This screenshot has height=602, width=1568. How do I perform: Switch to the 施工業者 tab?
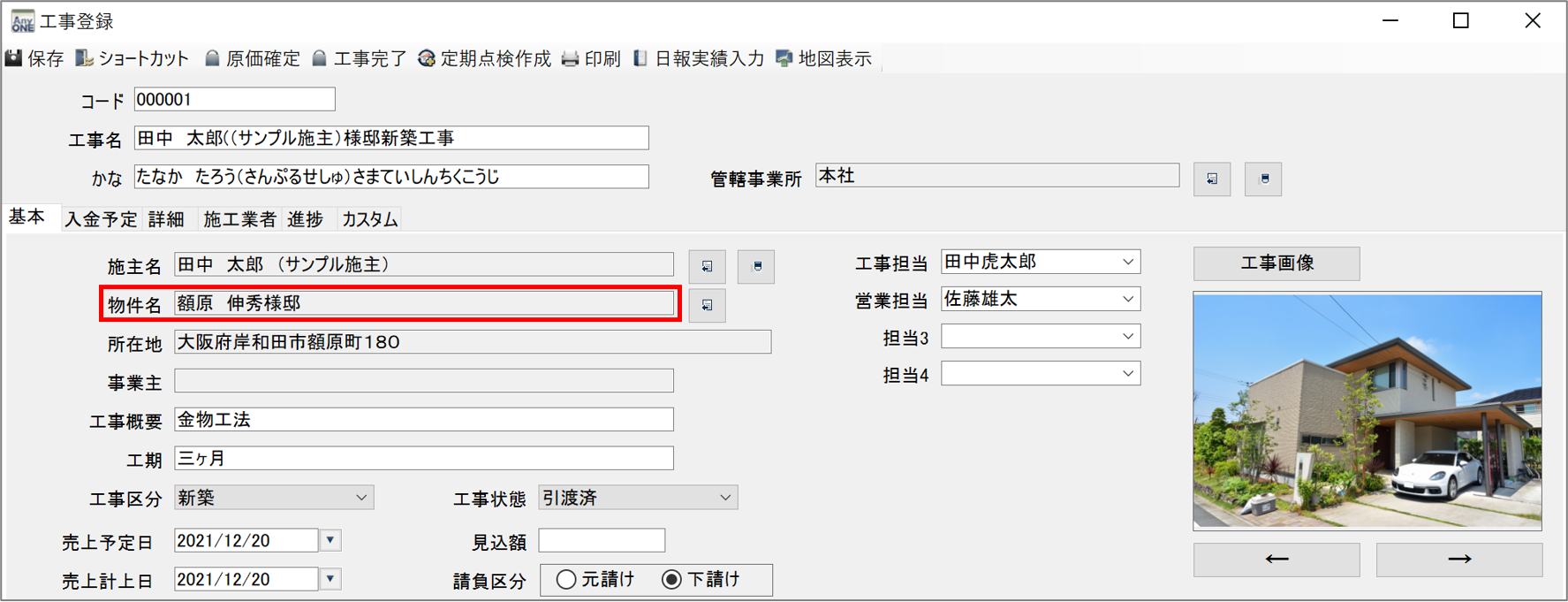(x=239, y=219)
